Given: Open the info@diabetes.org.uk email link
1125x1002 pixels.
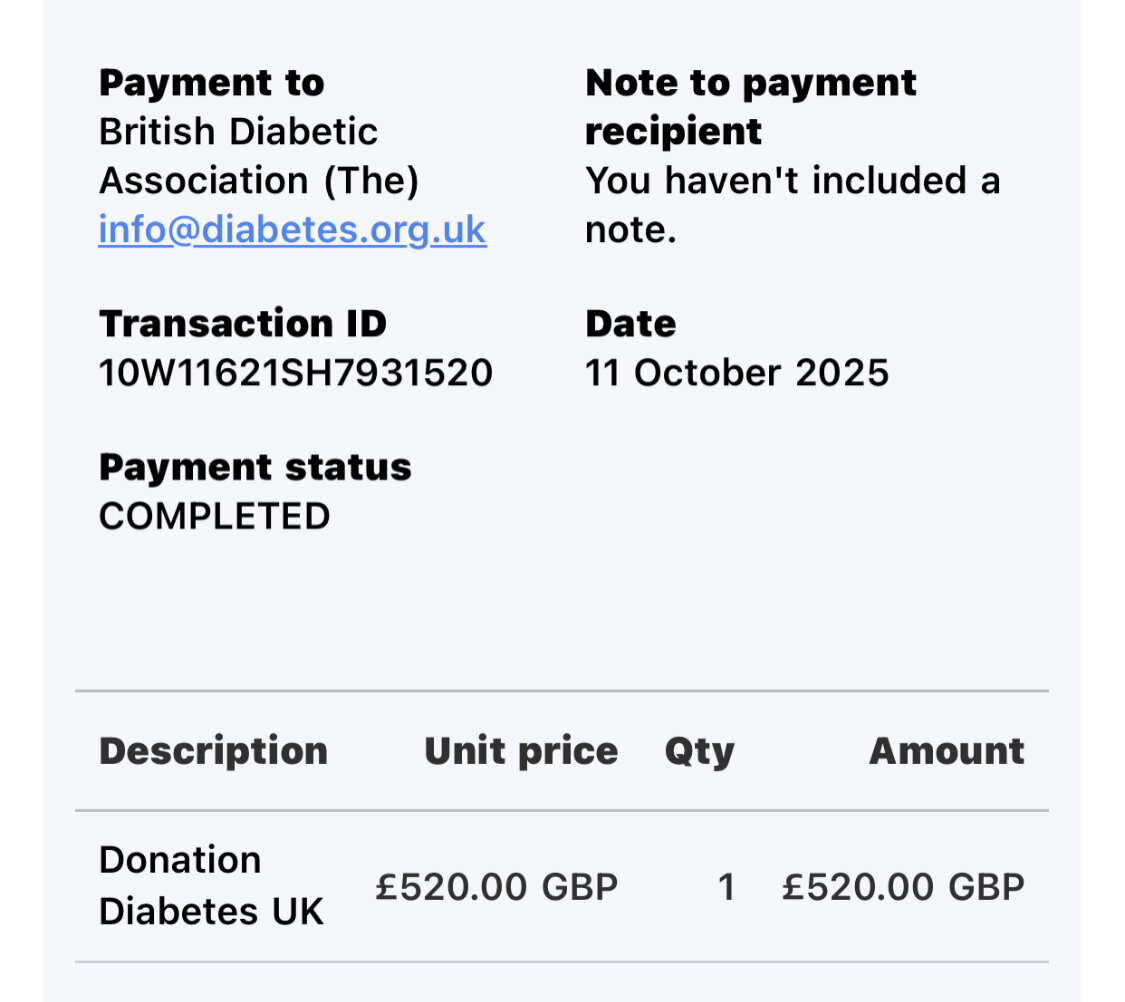Looking at the screenshot, I should [x=292, y=230].
